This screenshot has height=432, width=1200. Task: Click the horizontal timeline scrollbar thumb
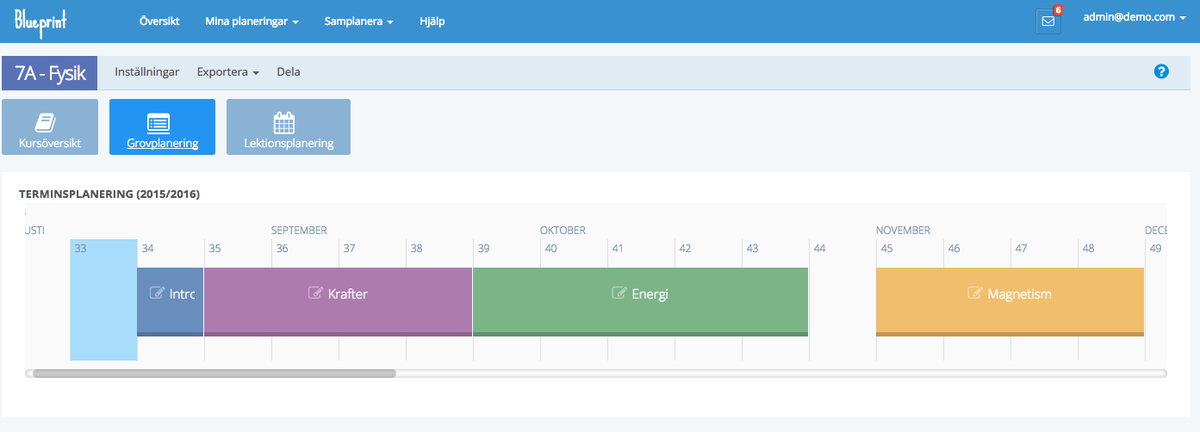tap(214, 373)
